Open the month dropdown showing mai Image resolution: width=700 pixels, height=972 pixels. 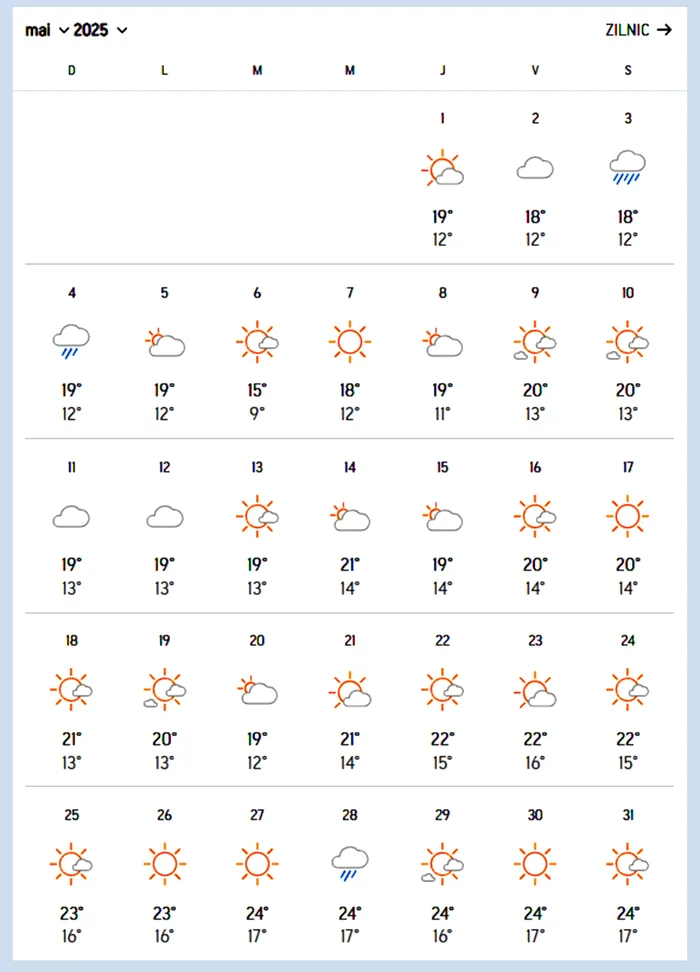47,30
